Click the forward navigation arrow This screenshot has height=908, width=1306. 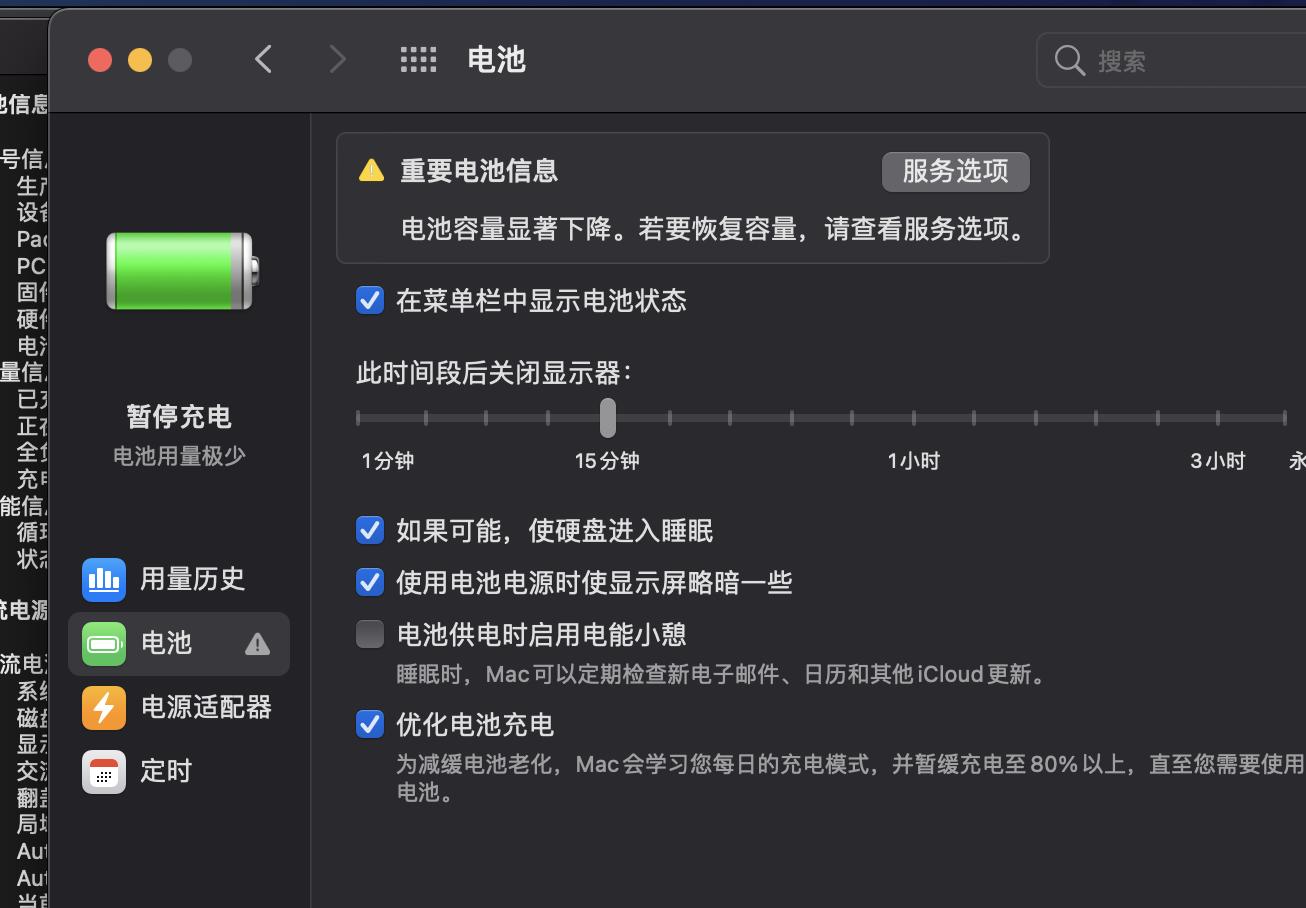(x=337, y=59)
